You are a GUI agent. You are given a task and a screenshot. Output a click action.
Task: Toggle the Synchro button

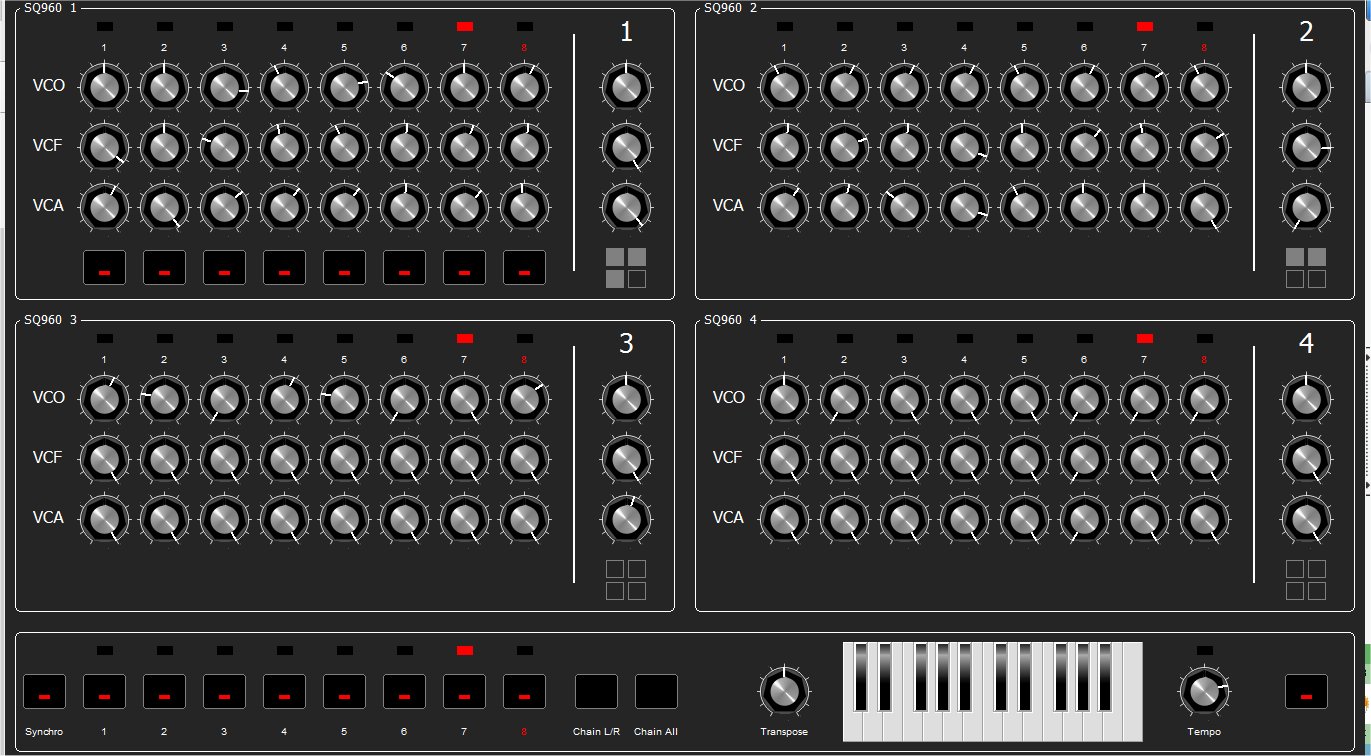pos(44,691)
